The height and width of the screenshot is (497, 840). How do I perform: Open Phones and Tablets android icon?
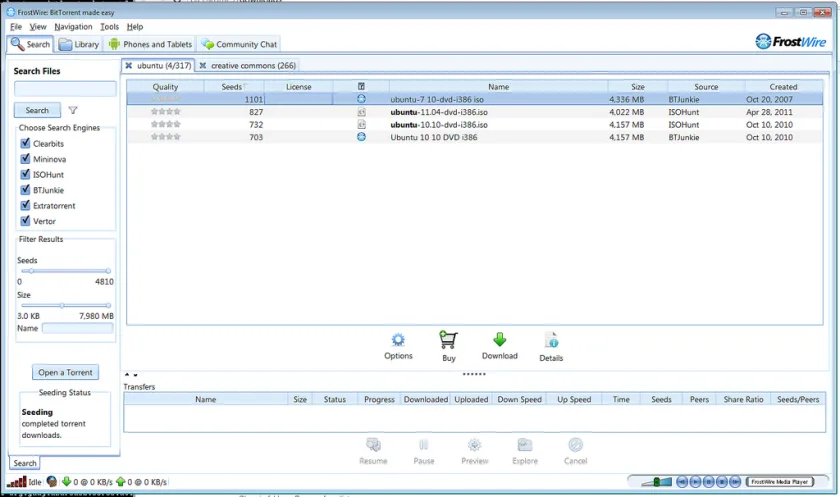[114, 44]
